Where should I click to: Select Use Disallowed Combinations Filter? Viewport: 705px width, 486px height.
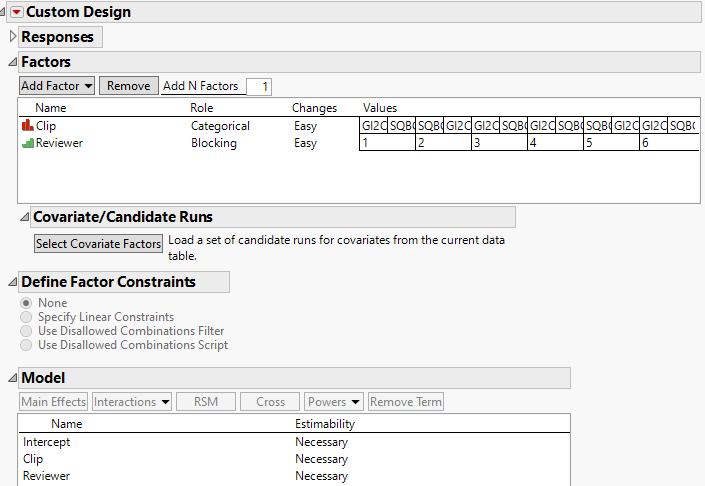coord(27,331)
